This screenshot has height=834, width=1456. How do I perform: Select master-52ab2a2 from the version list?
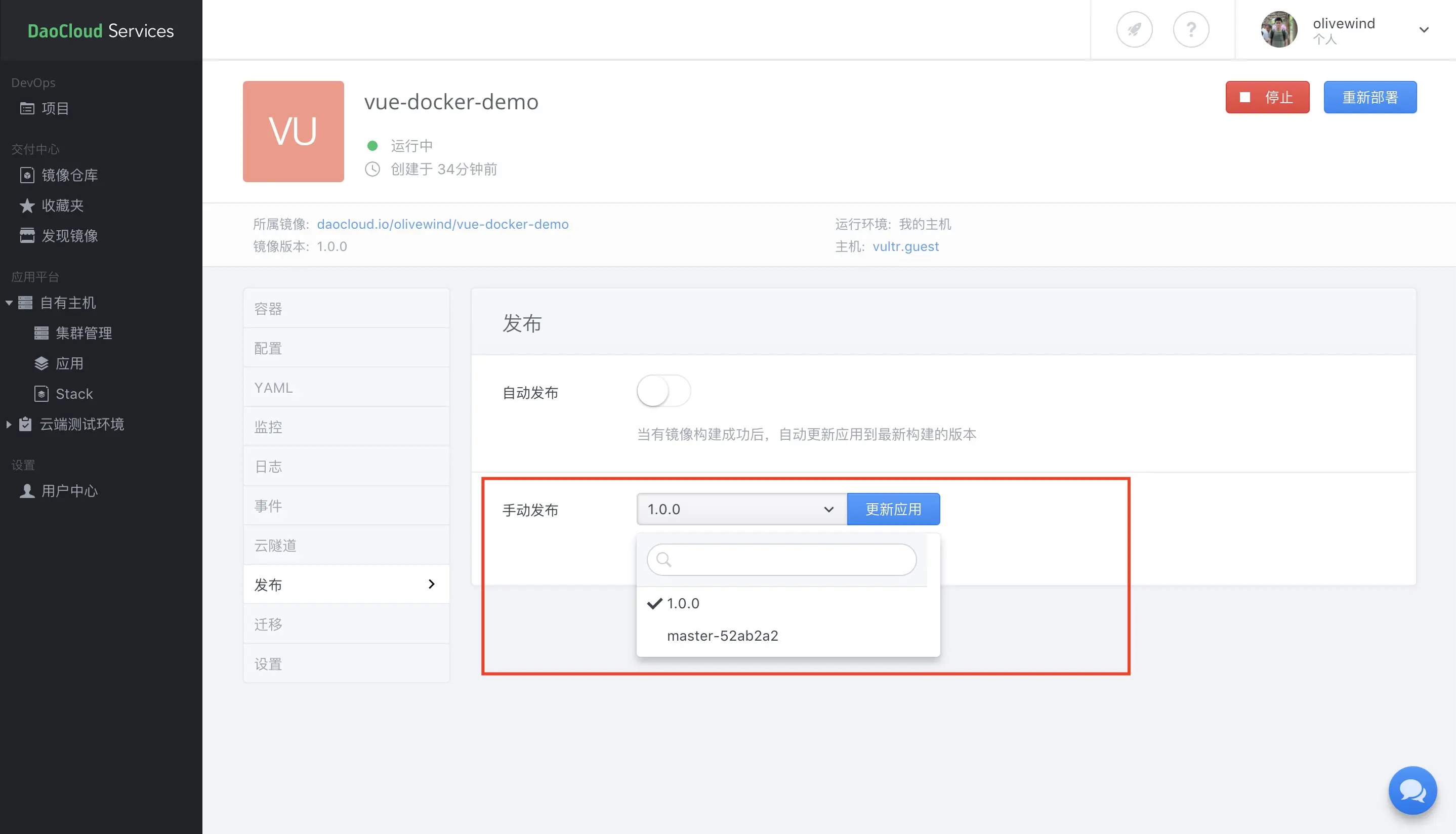tap(788, 636)
